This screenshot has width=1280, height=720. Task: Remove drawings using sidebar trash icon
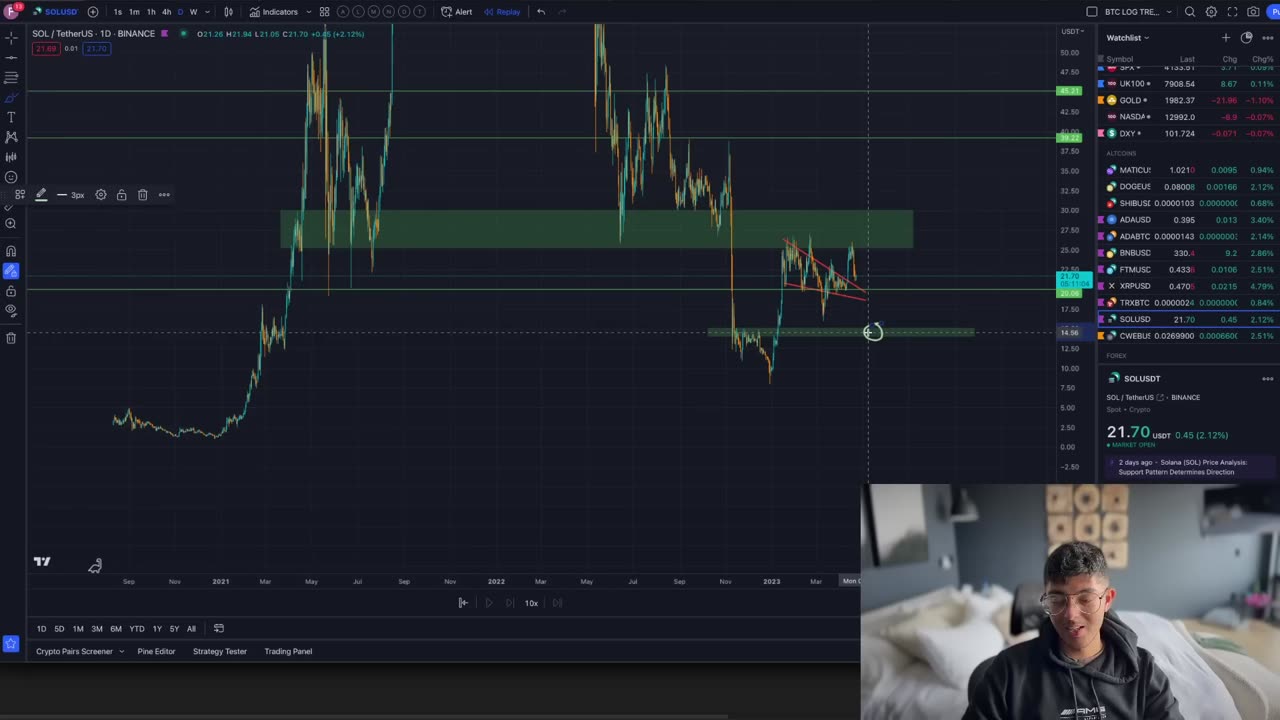click(x=11, y=338)
